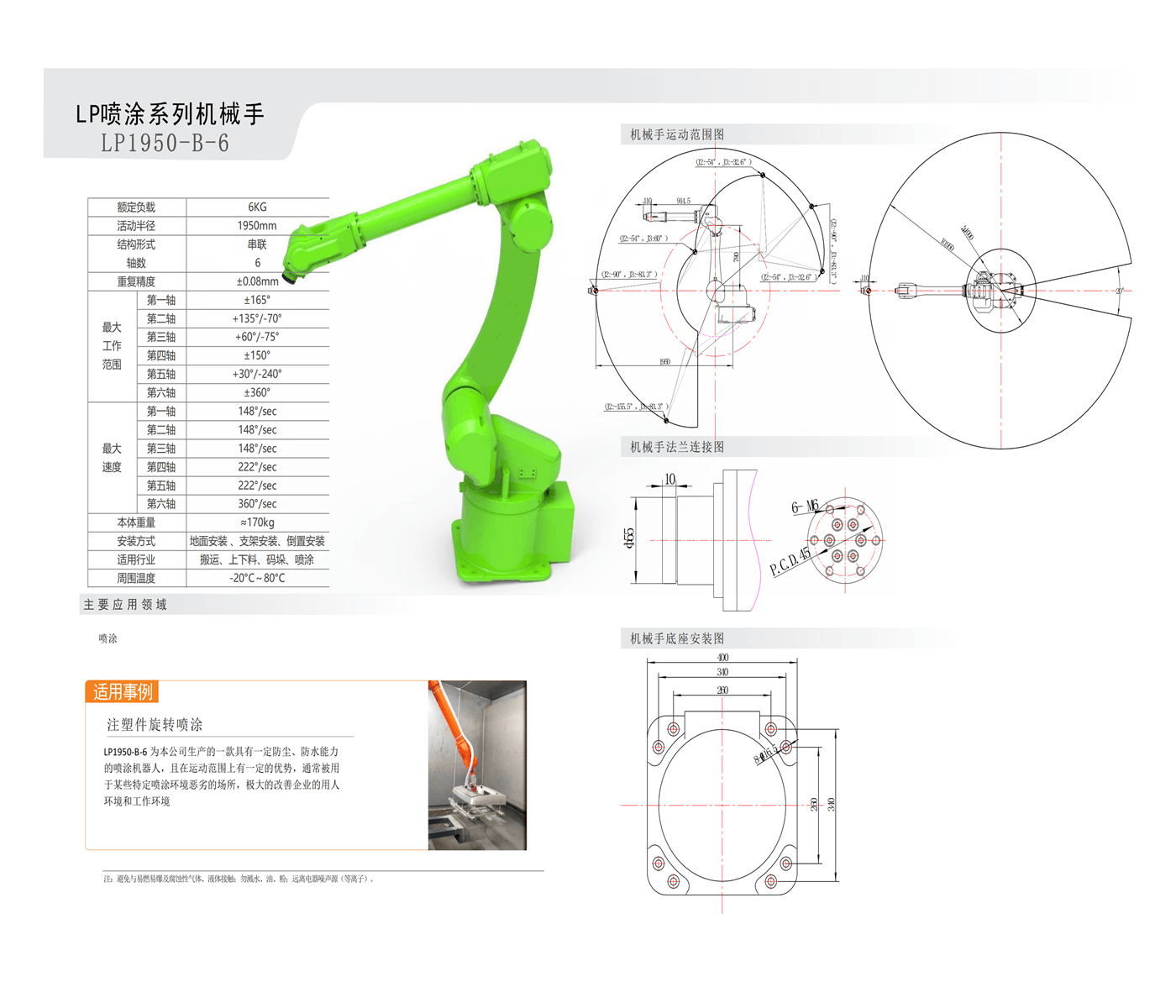Select the "串联" structure value
The image size is (1176, 1008).
257,244
